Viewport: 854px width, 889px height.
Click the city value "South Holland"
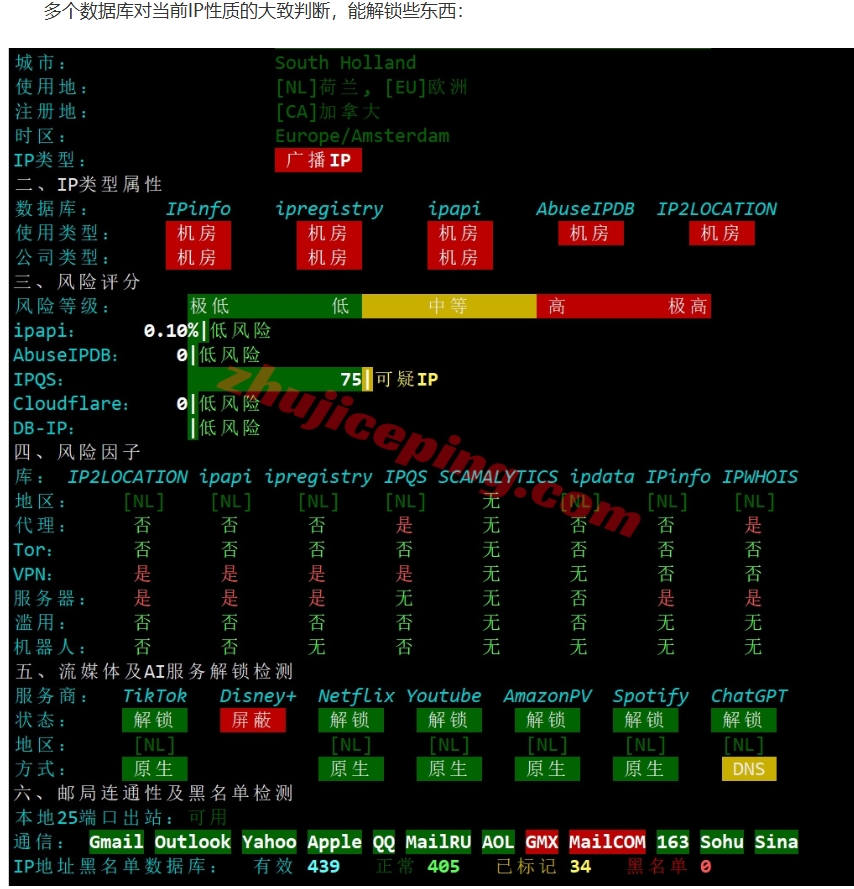pos(345,62)
